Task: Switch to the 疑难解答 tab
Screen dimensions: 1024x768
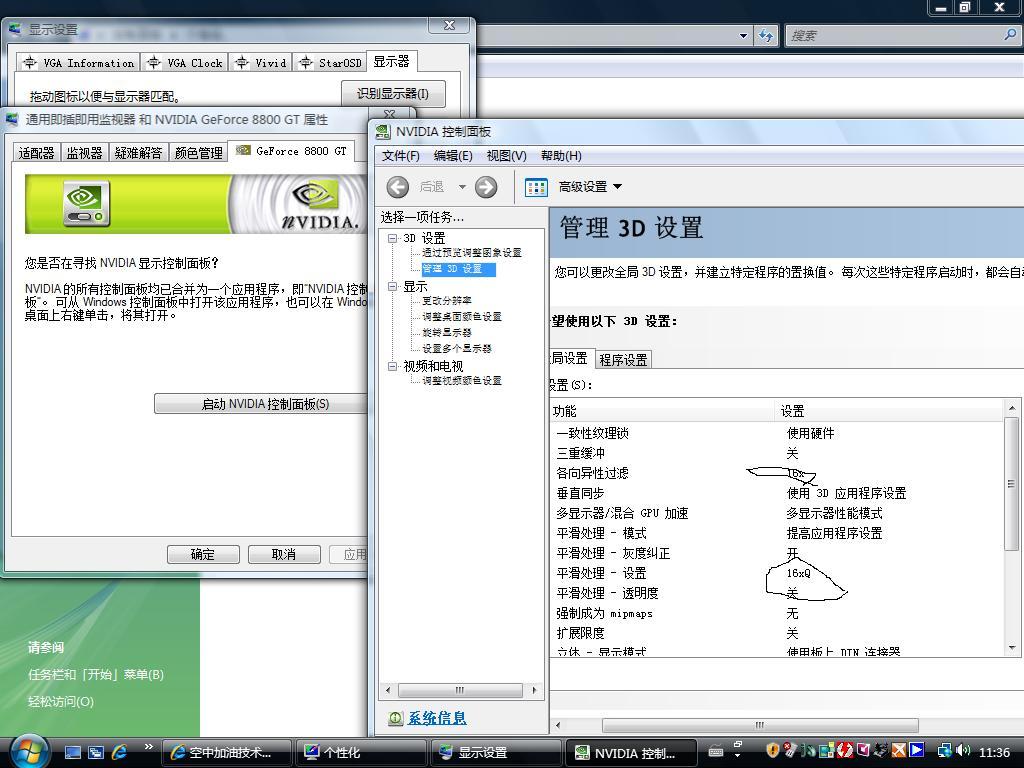Action: 138,153
